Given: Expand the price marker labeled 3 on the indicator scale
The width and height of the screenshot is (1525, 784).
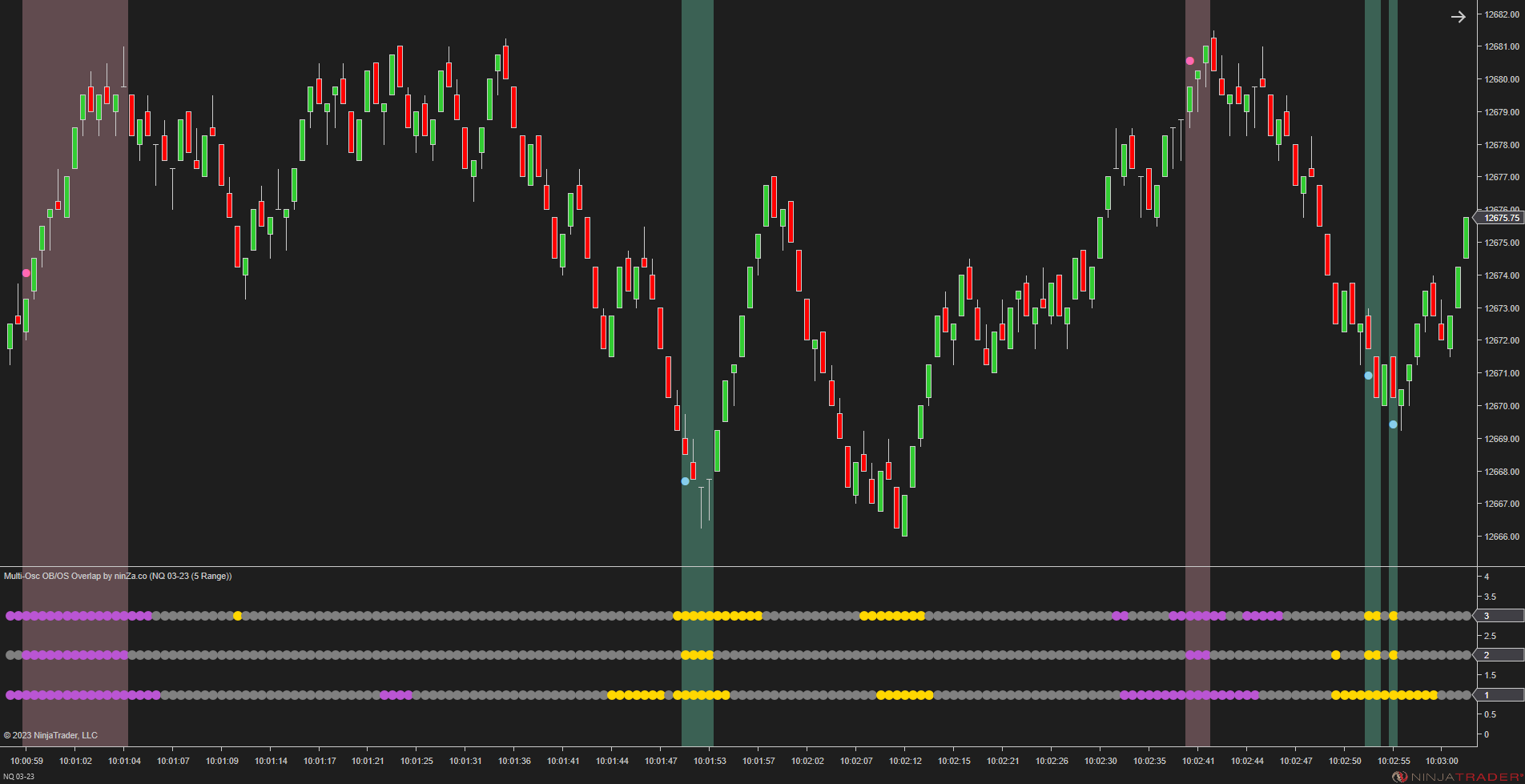Looking at the screenshot, I should click(1487, 616).
